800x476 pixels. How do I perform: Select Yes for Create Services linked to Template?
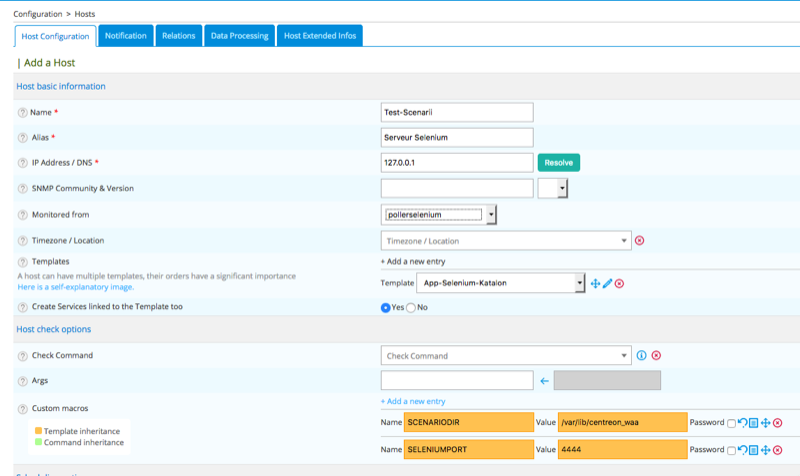coord(386,307)
